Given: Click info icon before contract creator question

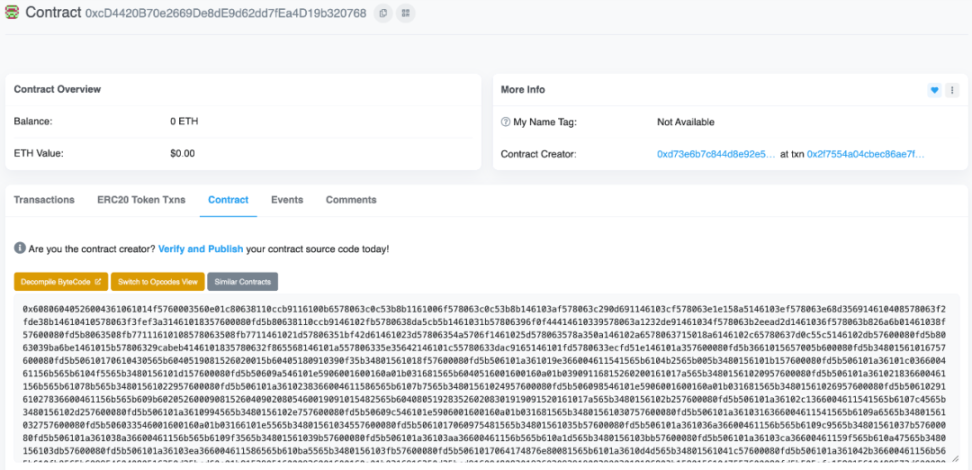Looking at the screenshot, I should pos(19,248).
